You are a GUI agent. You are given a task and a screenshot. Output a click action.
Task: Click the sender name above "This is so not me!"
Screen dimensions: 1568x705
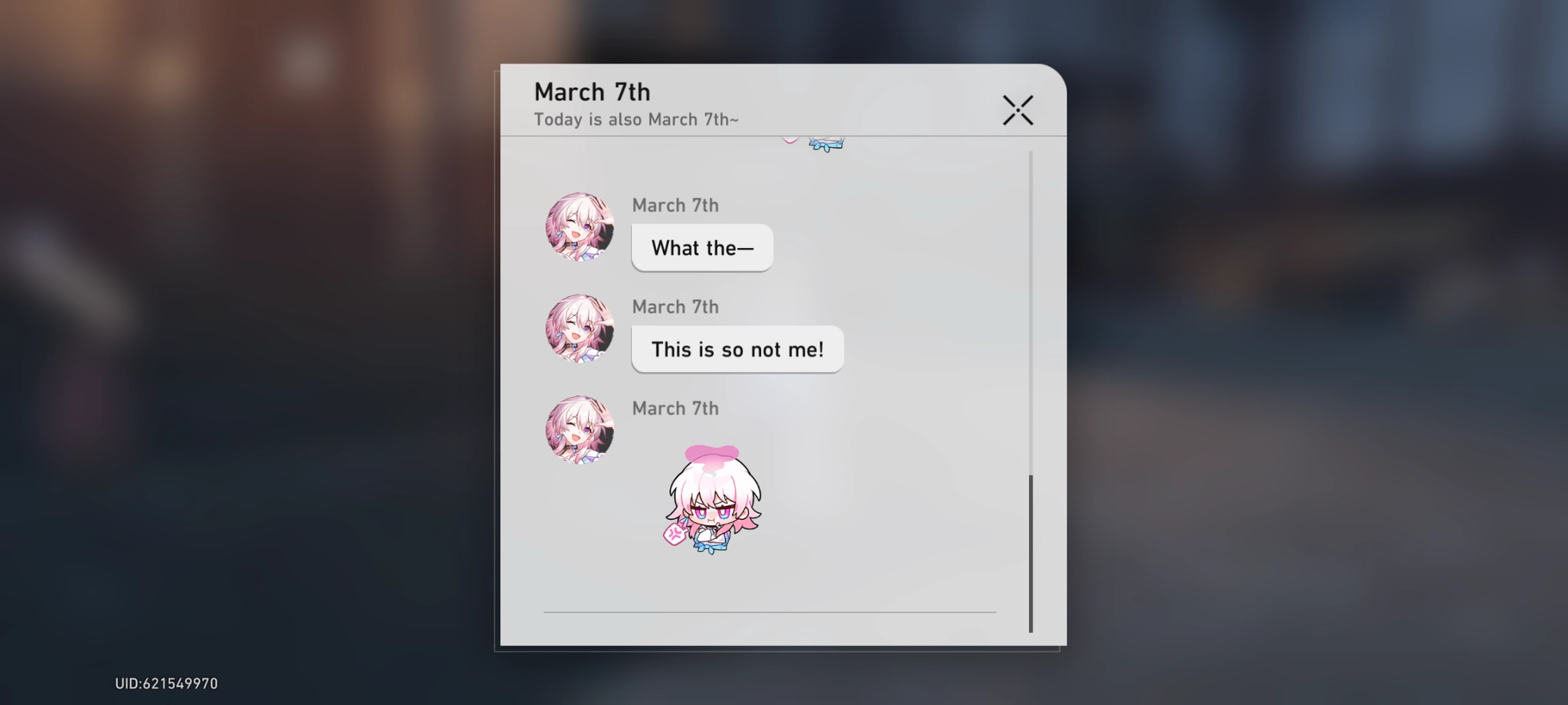pyautogui.click(x=675, y=307)
